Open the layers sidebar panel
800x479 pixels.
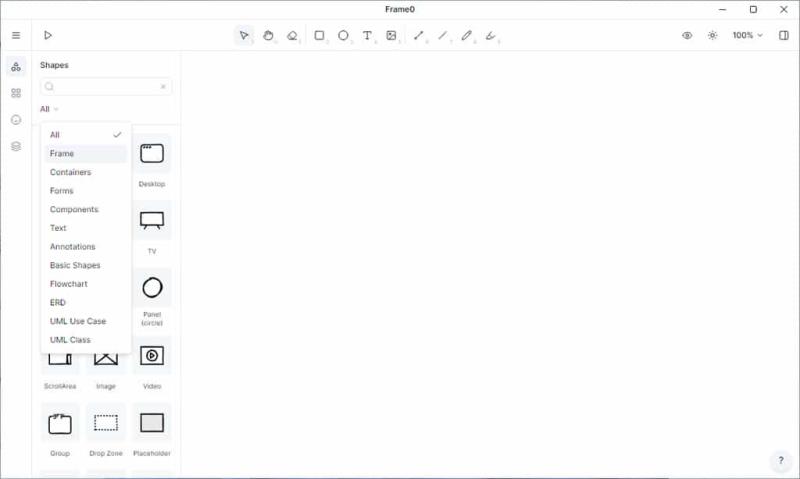[x=16, y=146]
